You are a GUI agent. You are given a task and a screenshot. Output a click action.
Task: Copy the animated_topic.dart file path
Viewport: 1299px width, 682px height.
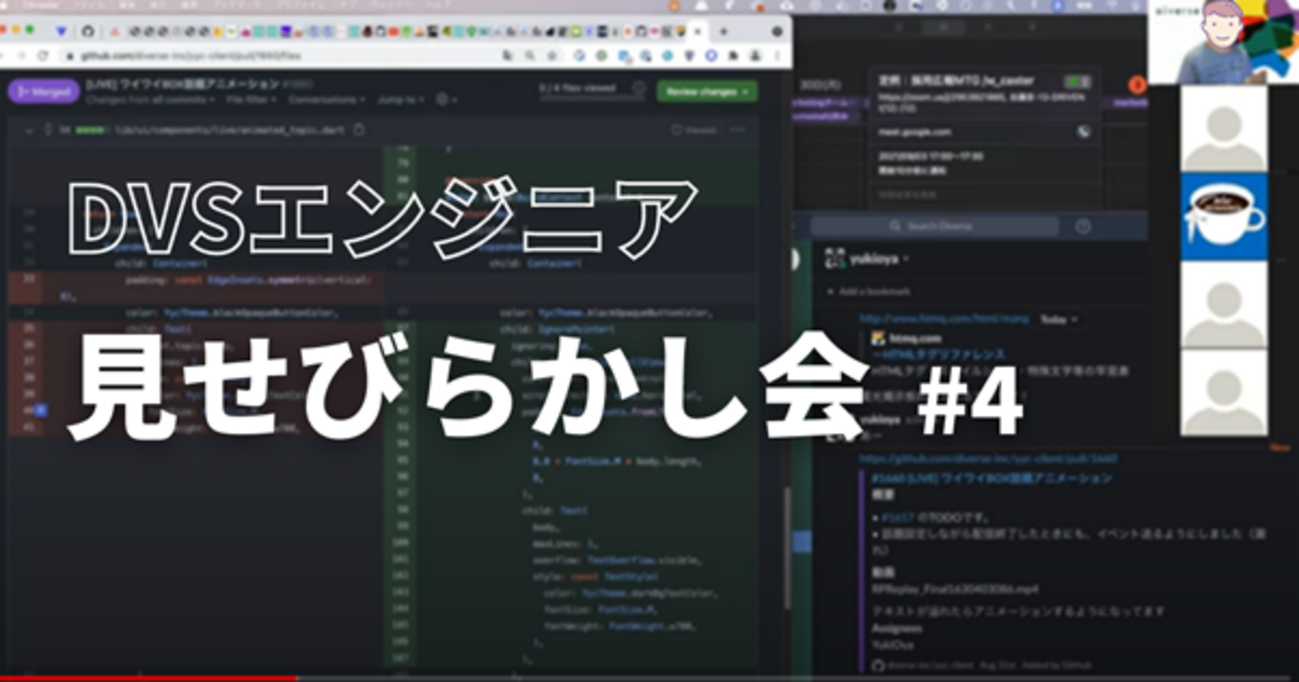(360, 130)
